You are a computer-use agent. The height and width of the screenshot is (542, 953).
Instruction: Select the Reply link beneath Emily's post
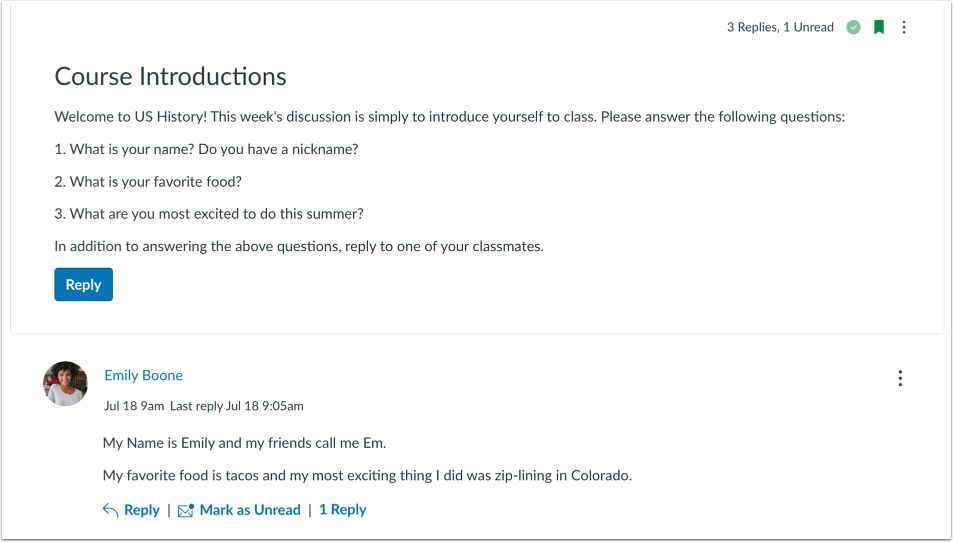(142, 510)
